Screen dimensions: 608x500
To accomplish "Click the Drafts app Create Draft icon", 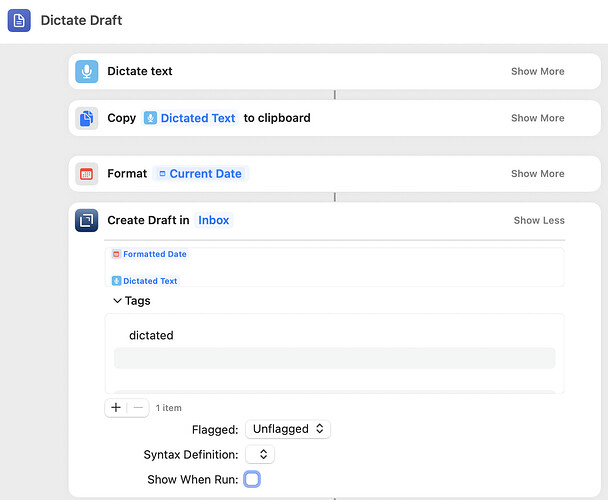I will click(x=86, y=220).
